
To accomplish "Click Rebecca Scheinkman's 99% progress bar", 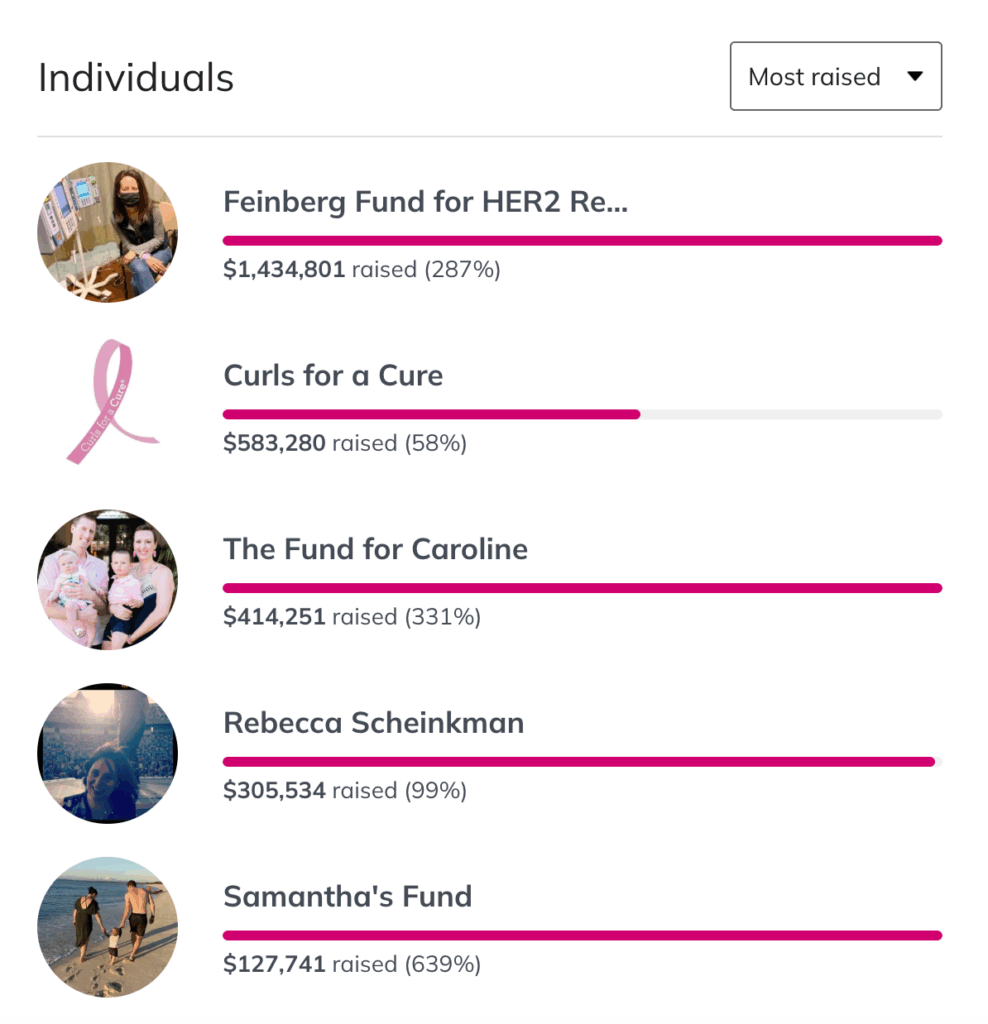I will 582,762.
